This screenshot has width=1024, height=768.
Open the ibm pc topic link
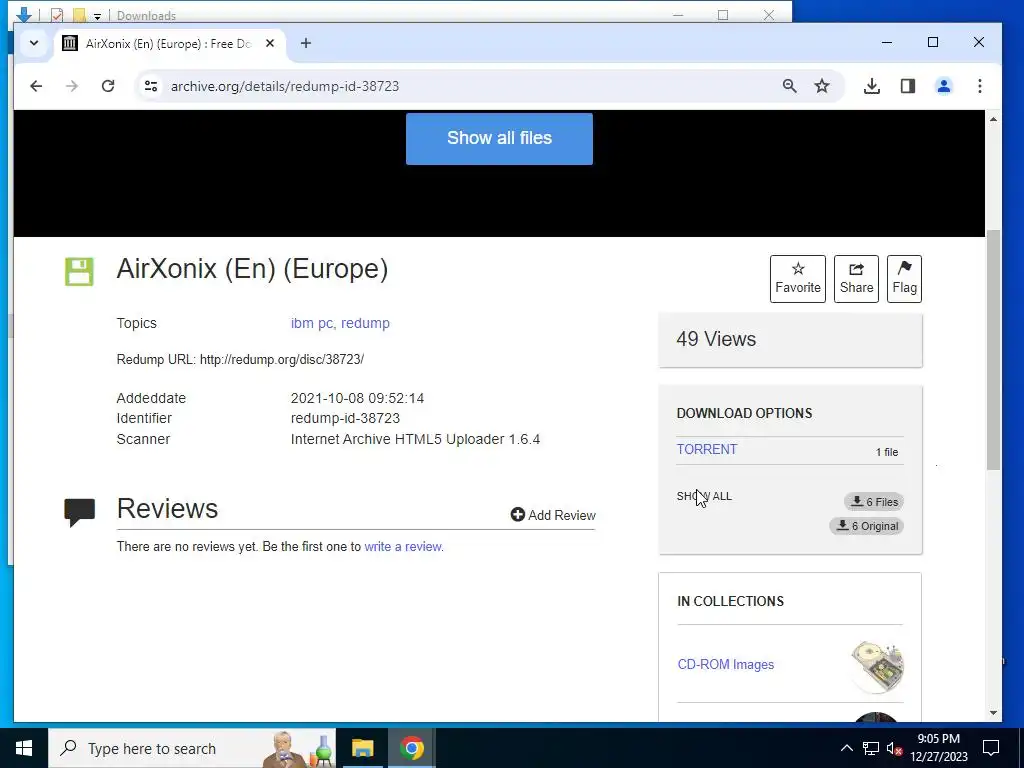point(312,323)
